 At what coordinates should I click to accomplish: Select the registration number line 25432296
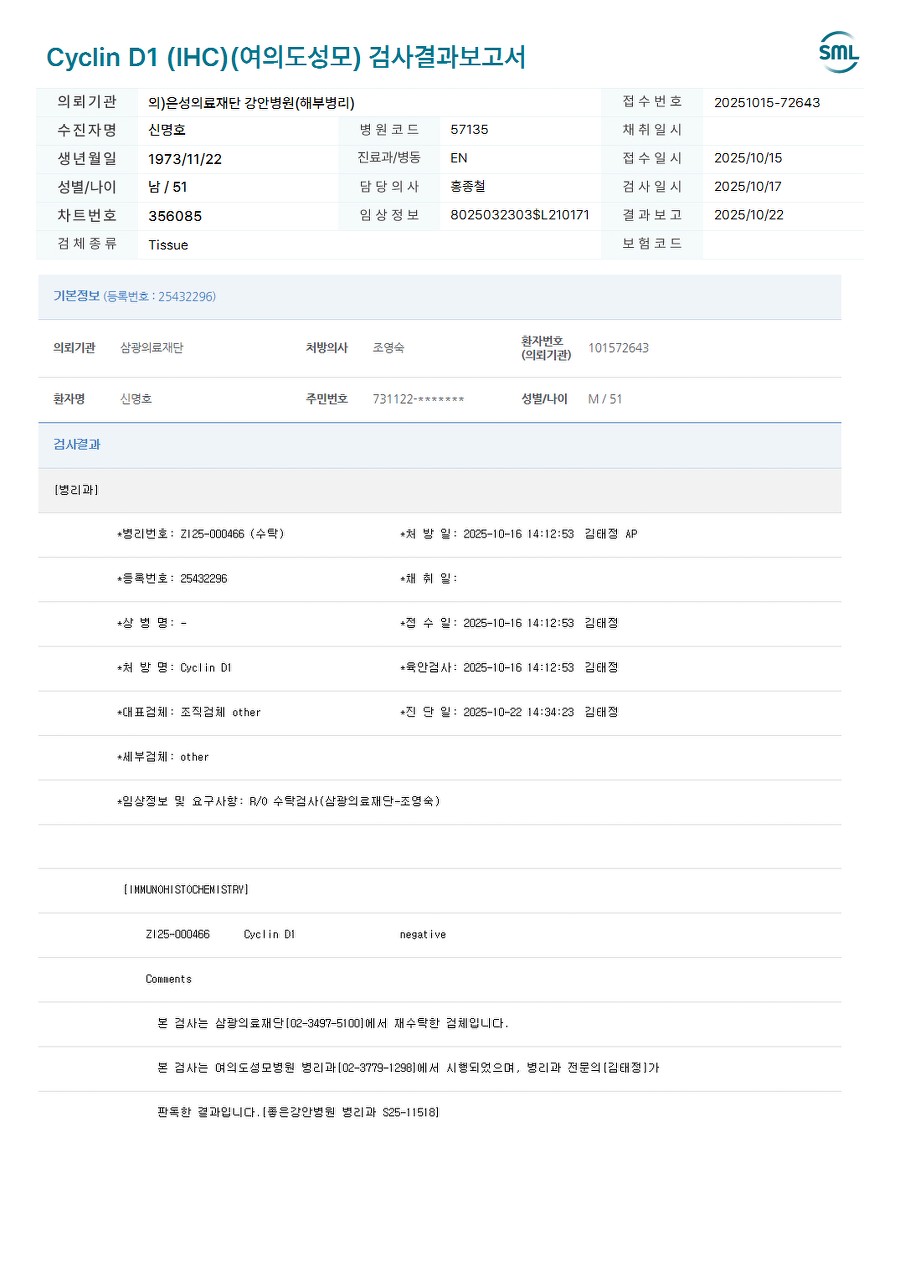(172, 579)
